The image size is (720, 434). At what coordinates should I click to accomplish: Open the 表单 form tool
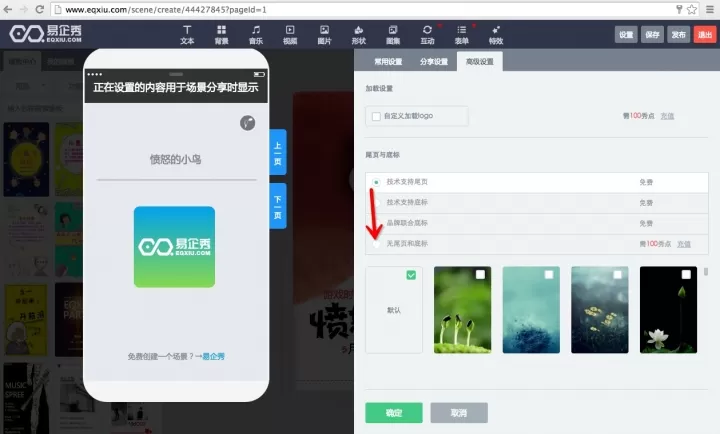point(461,35)
